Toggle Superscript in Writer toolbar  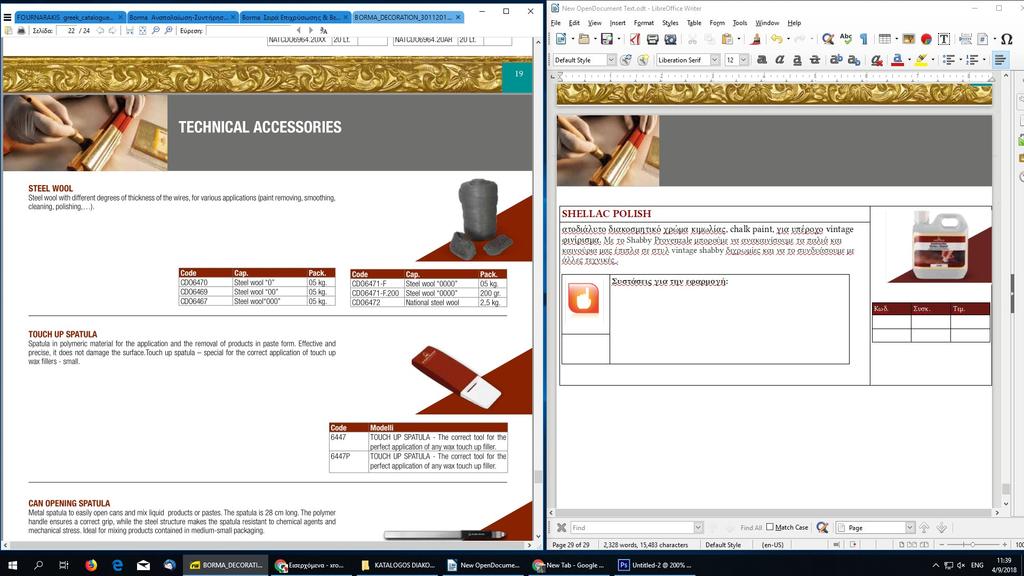[x=836, y=60]
